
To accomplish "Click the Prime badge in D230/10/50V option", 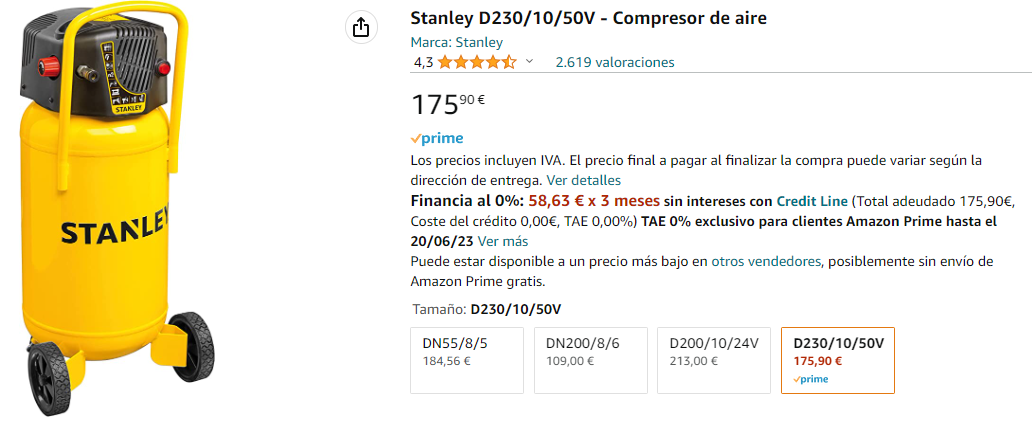I will (810, 379).
